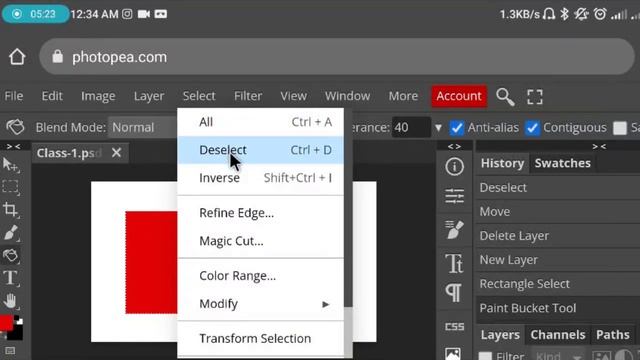Image resolution: width=640 pixels, height=360 pixels.
Task: Choose Inverse in Select menu
Action: pyautogui.click(x=260, y=178)
